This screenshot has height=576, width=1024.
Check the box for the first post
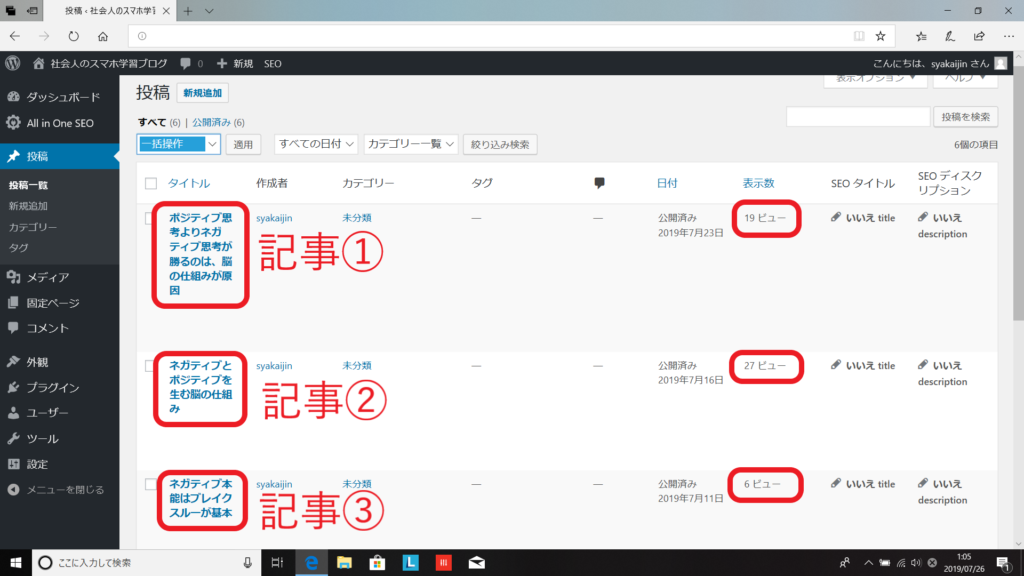click(151, 218)
